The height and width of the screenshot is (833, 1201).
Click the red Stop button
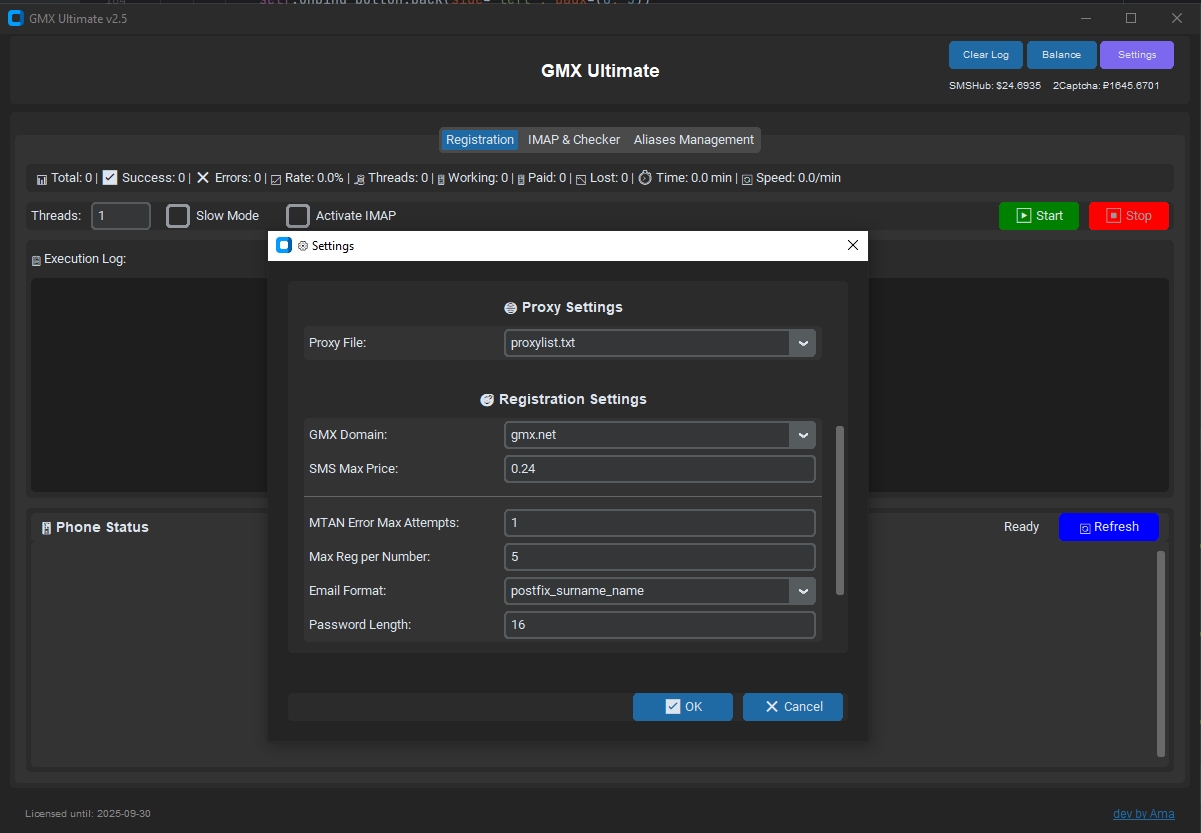point(1129,216)
